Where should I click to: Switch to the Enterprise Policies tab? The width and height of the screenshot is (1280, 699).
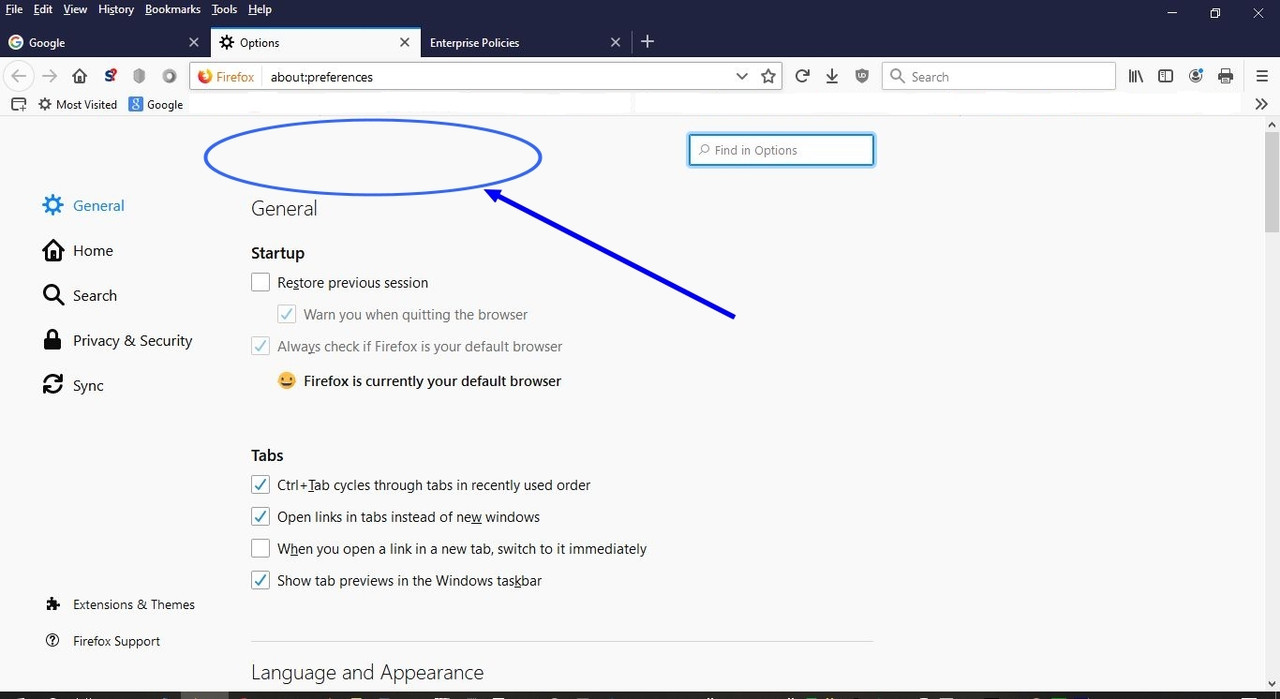pyautogui.click(x=524, y=42)
